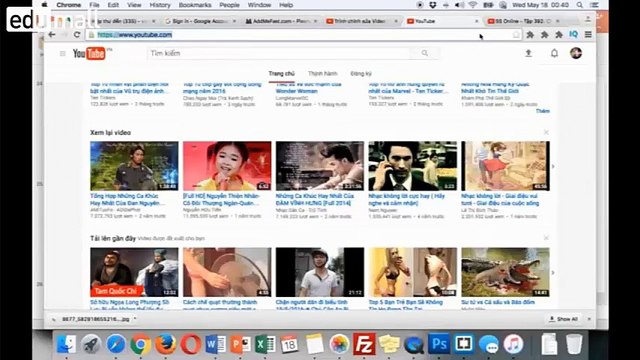This screenshot has height=360, width=640.
Task: Click the search magnifier button on YouTube
Action: pyautogui.click(x=425, y=53)
